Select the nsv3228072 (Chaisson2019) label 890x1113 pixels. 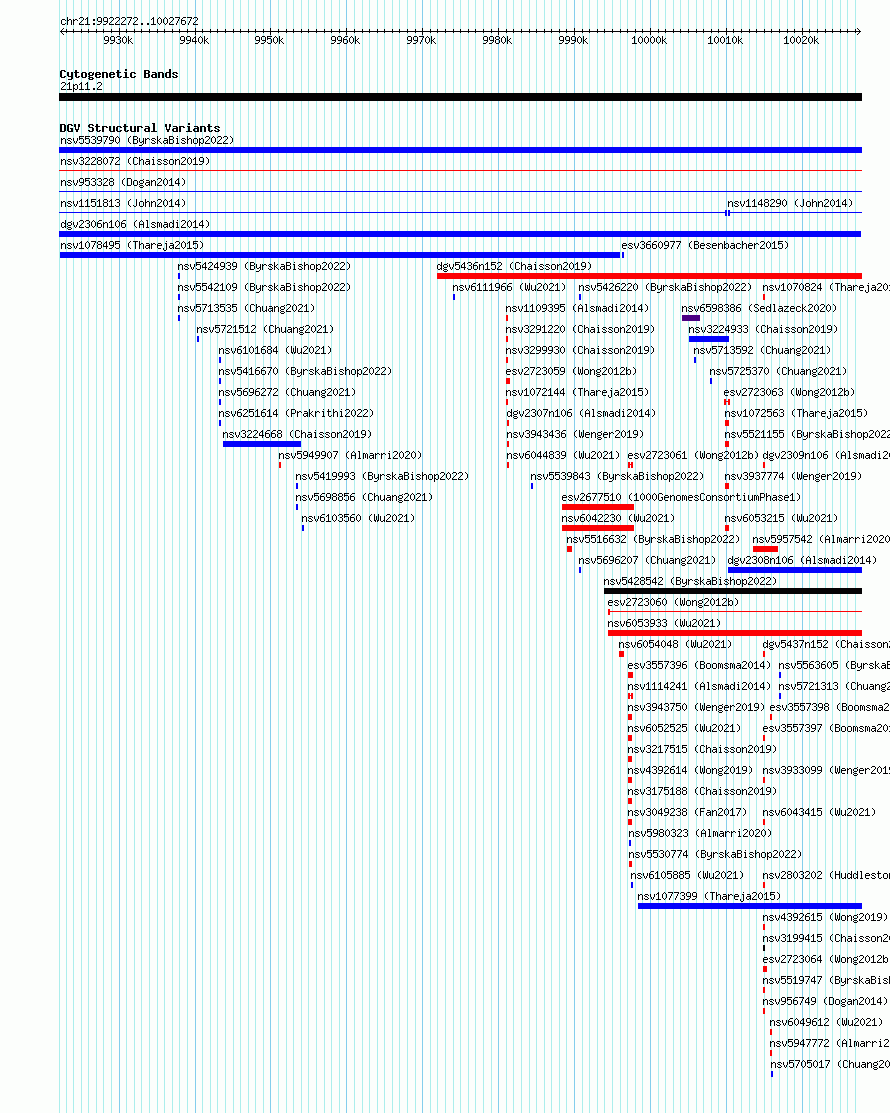pos(135,162)
